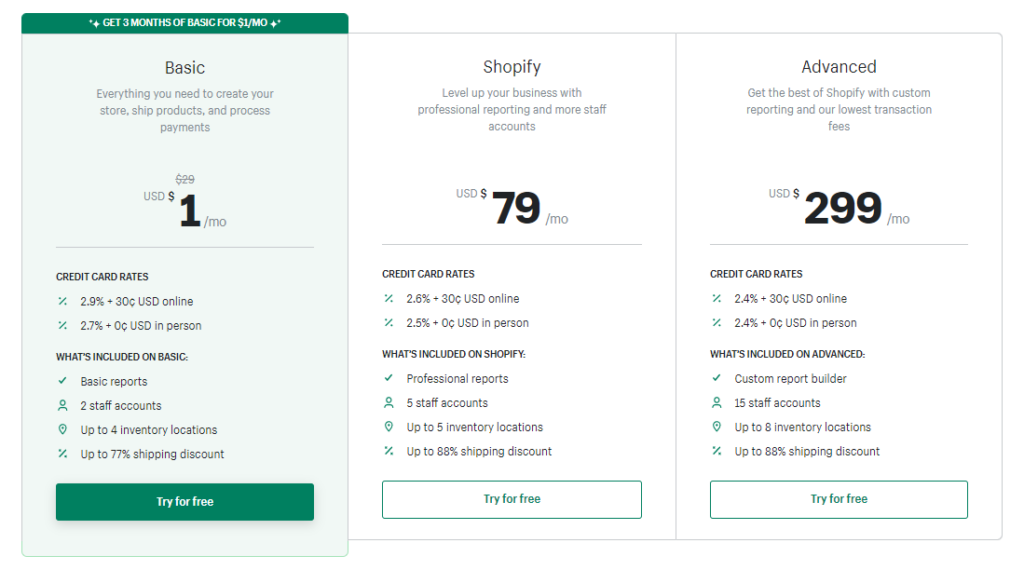Image resolution: width=1024 pixels, height=570 pixels.
Task: Click person icon beside 5 staff accounts
Action: [x=389, y=403]
